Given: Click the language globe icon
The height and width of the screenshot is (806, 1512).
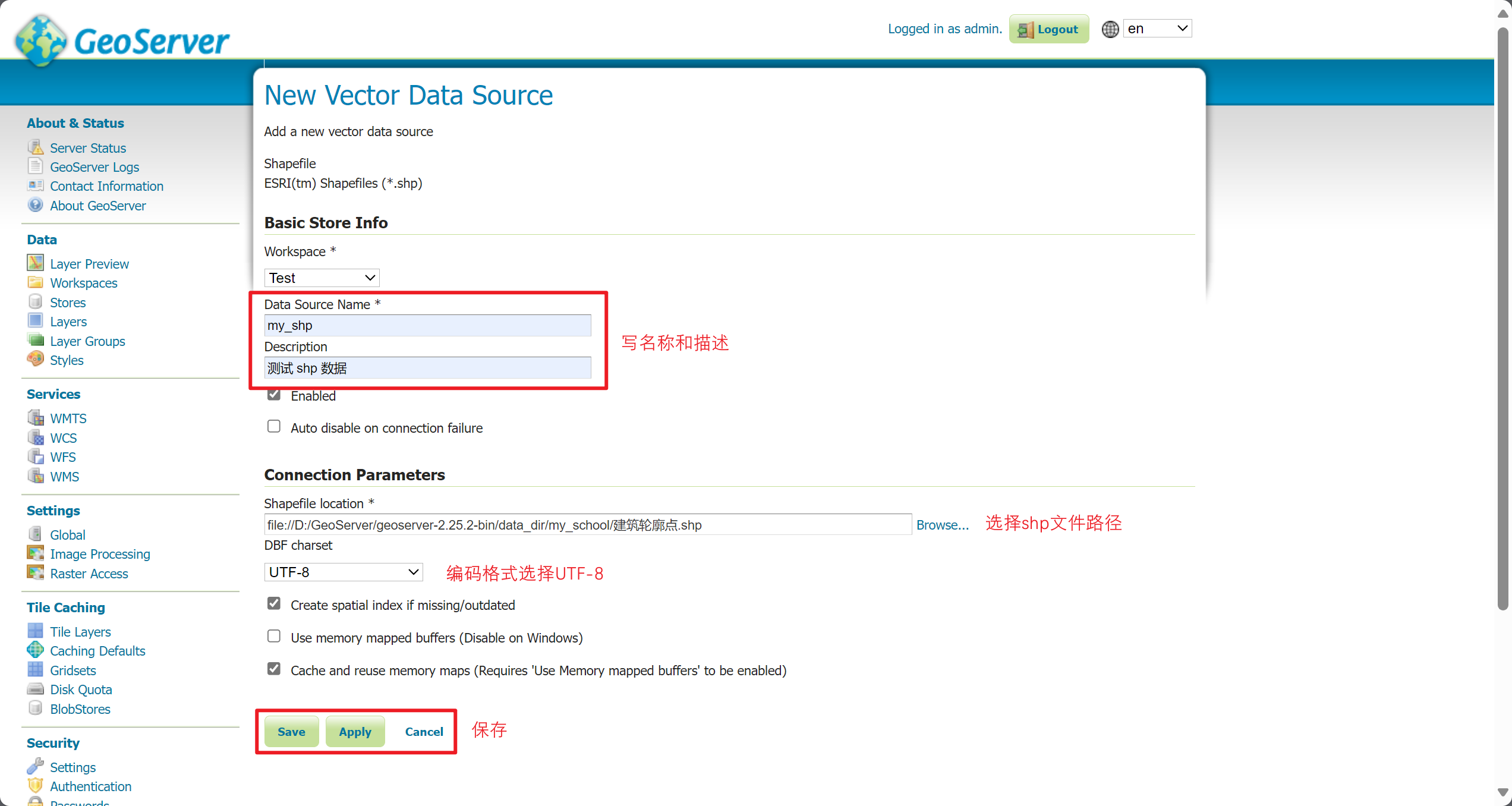Looking at the screenshot, I should point(1110,29).
